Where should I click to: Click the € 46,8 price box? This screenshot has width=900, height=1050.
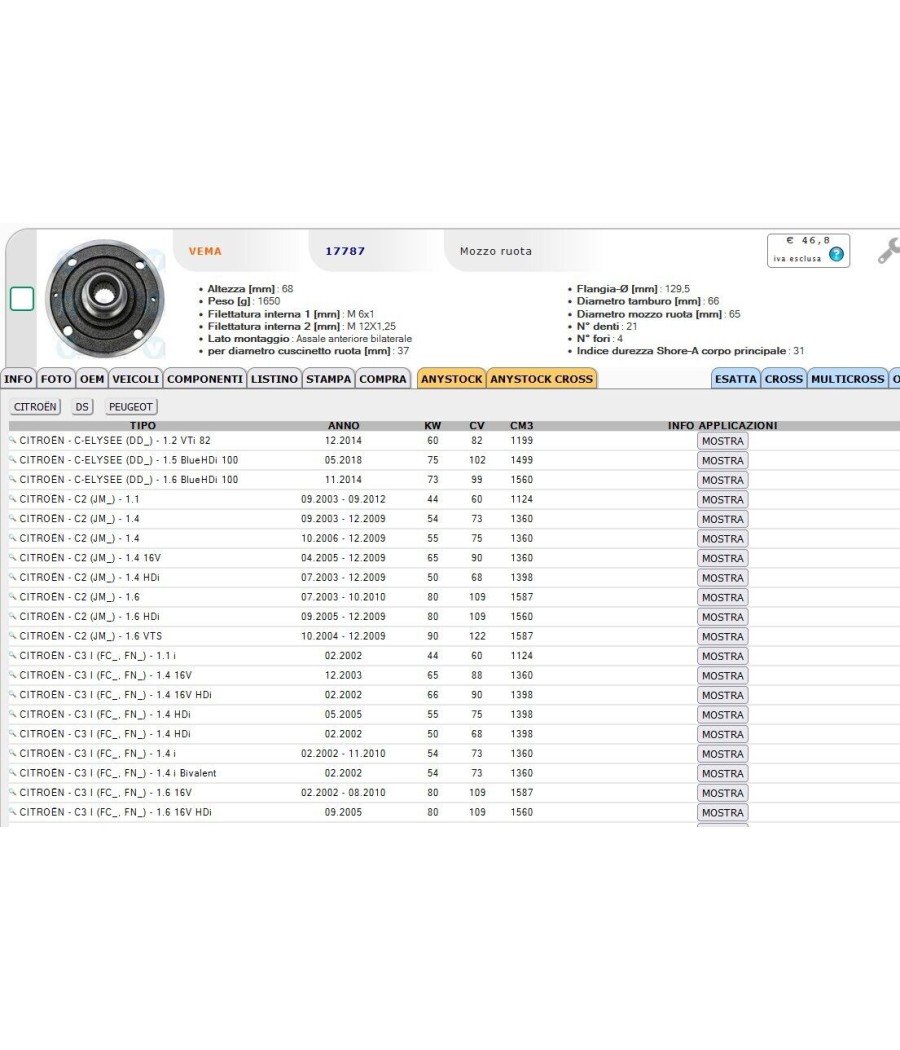[x=808, y=250]
